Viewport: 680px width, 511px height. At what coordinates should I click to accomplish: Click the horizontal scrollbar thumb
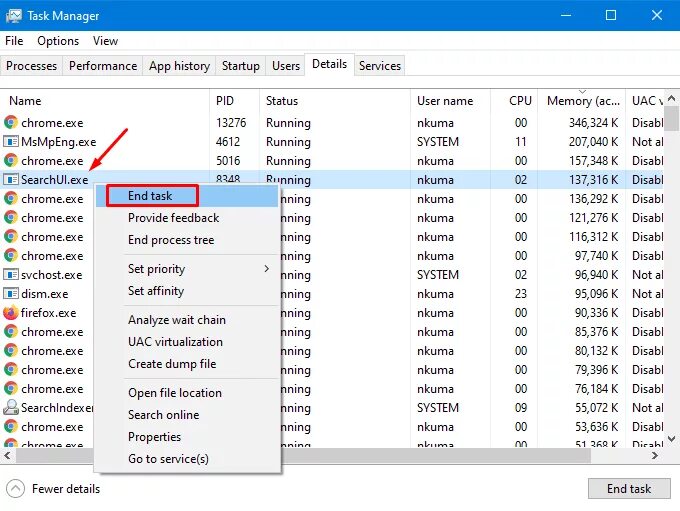(303, 455)
